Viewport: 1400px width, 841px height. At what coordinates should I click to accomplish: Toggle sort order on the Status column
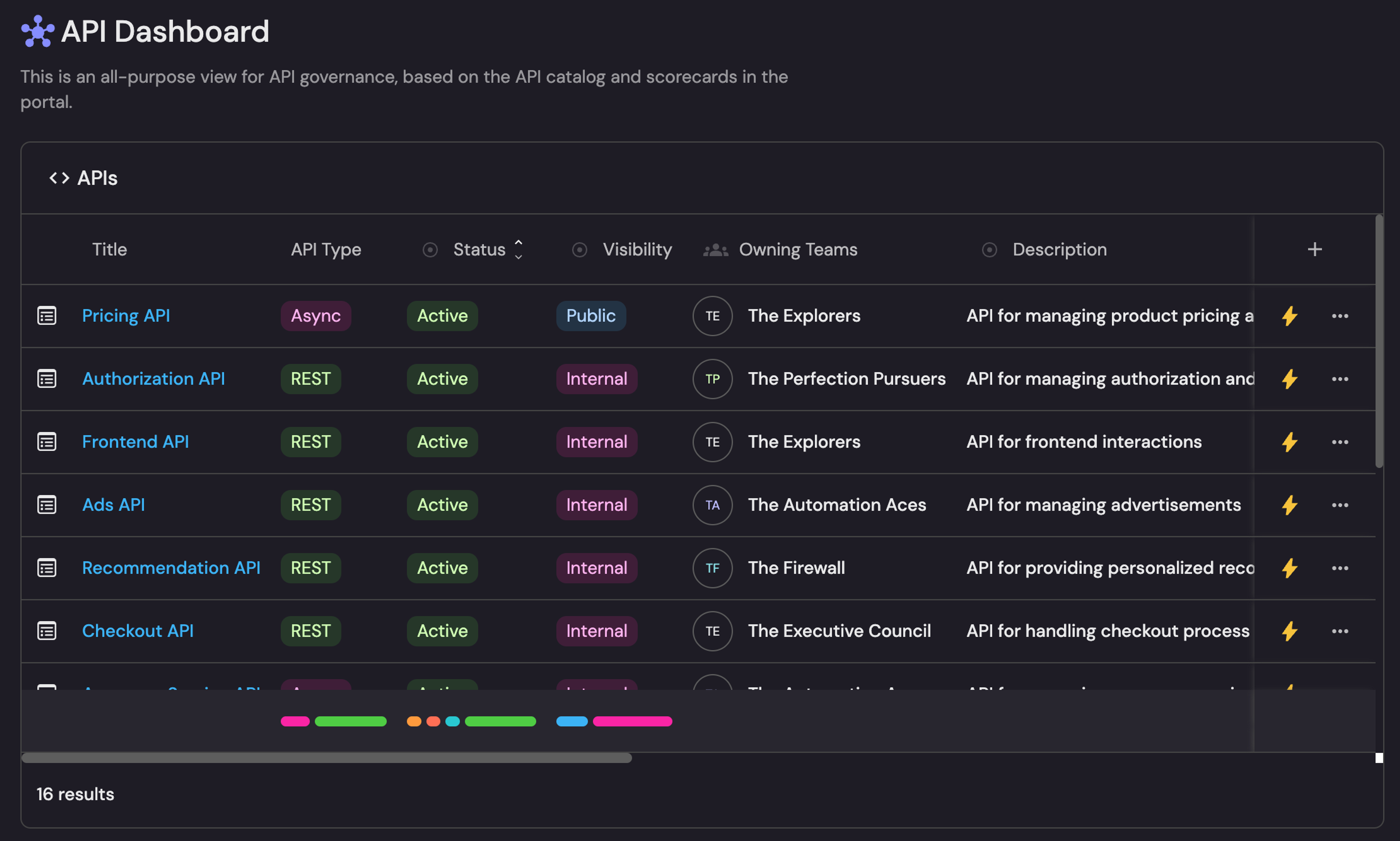pyautogui.click(x=518, y=249)
